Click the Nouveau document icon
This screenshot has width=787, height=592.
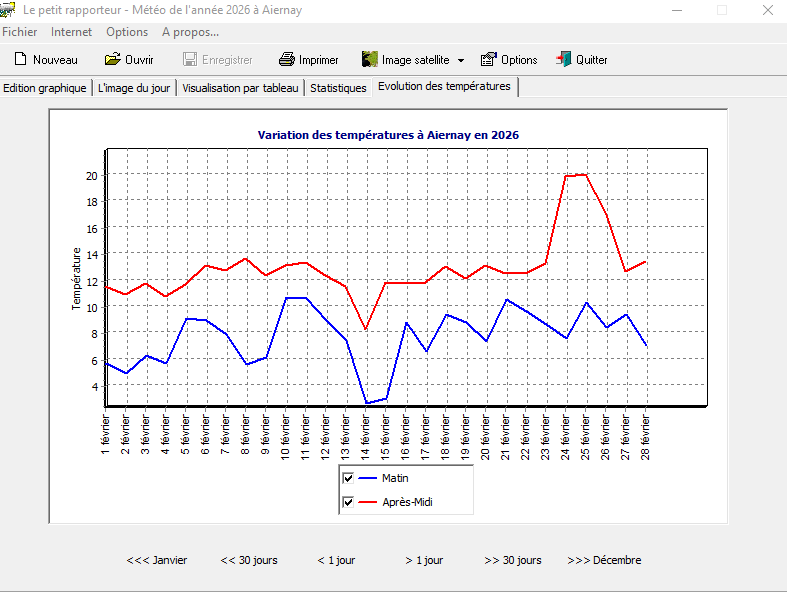[19, 60]
